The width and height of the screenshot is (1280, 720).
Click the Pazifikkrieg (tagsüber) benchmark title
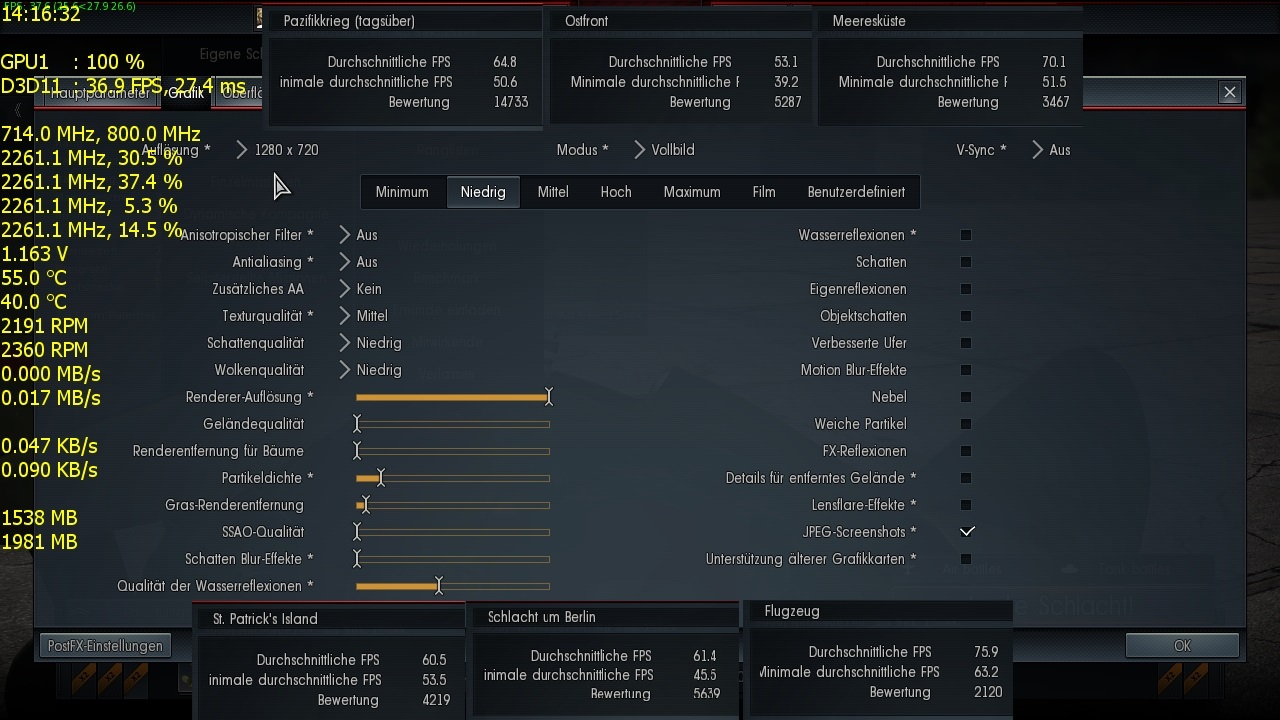click(349, 21)
